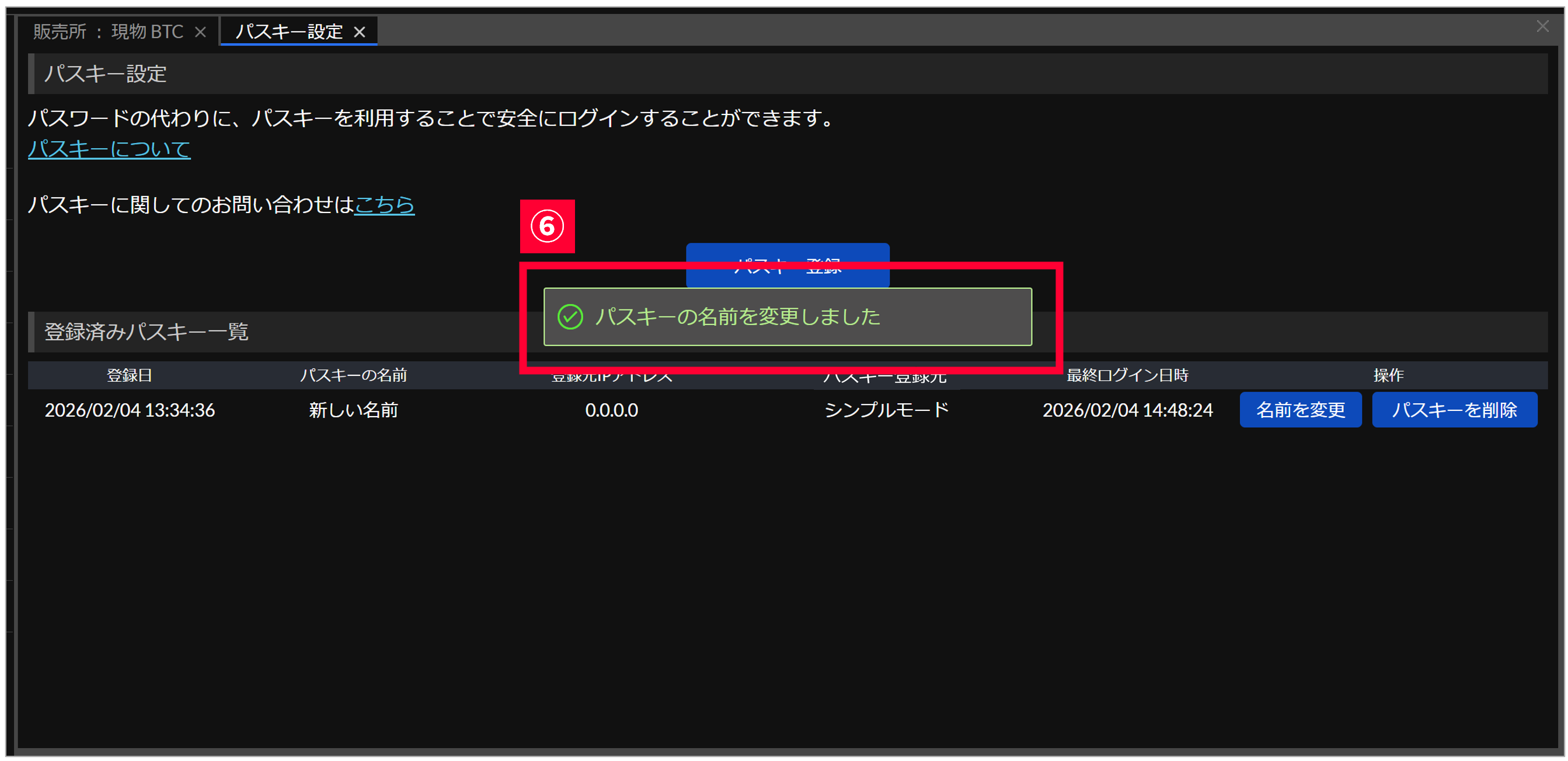Click the シンプルモード cell in the row
The image size is (1568, 761).
[x=886, y=410]
